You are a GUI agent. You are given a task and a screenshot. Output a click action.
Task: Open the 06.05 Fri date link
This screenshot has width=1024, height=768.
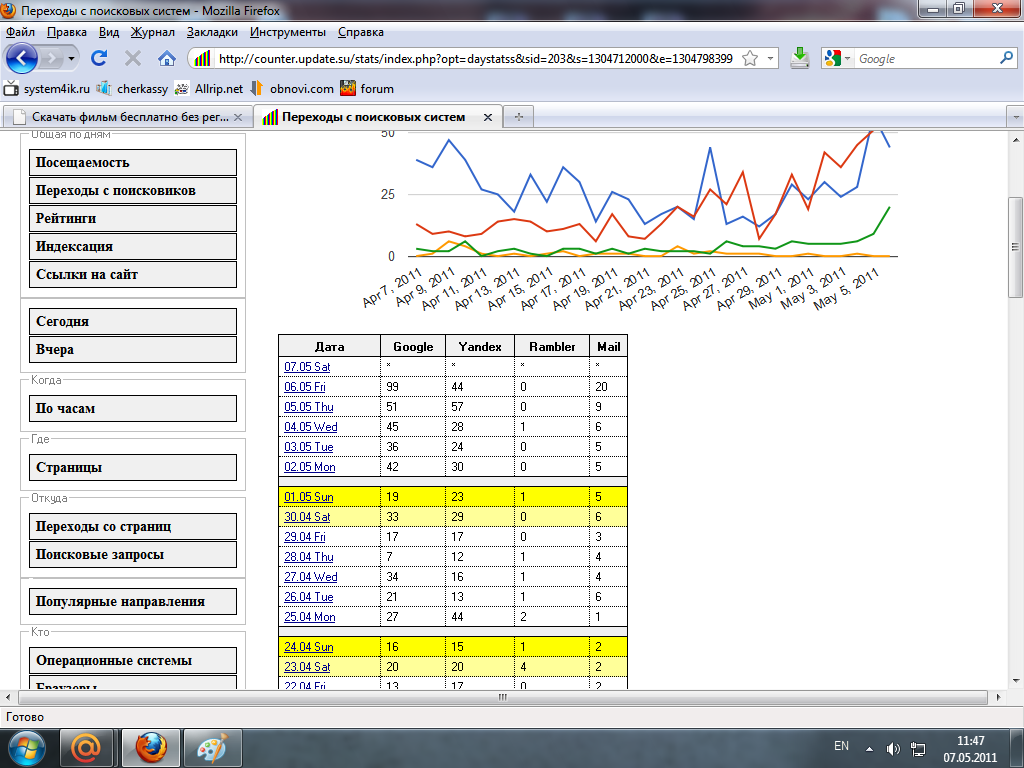304,387
